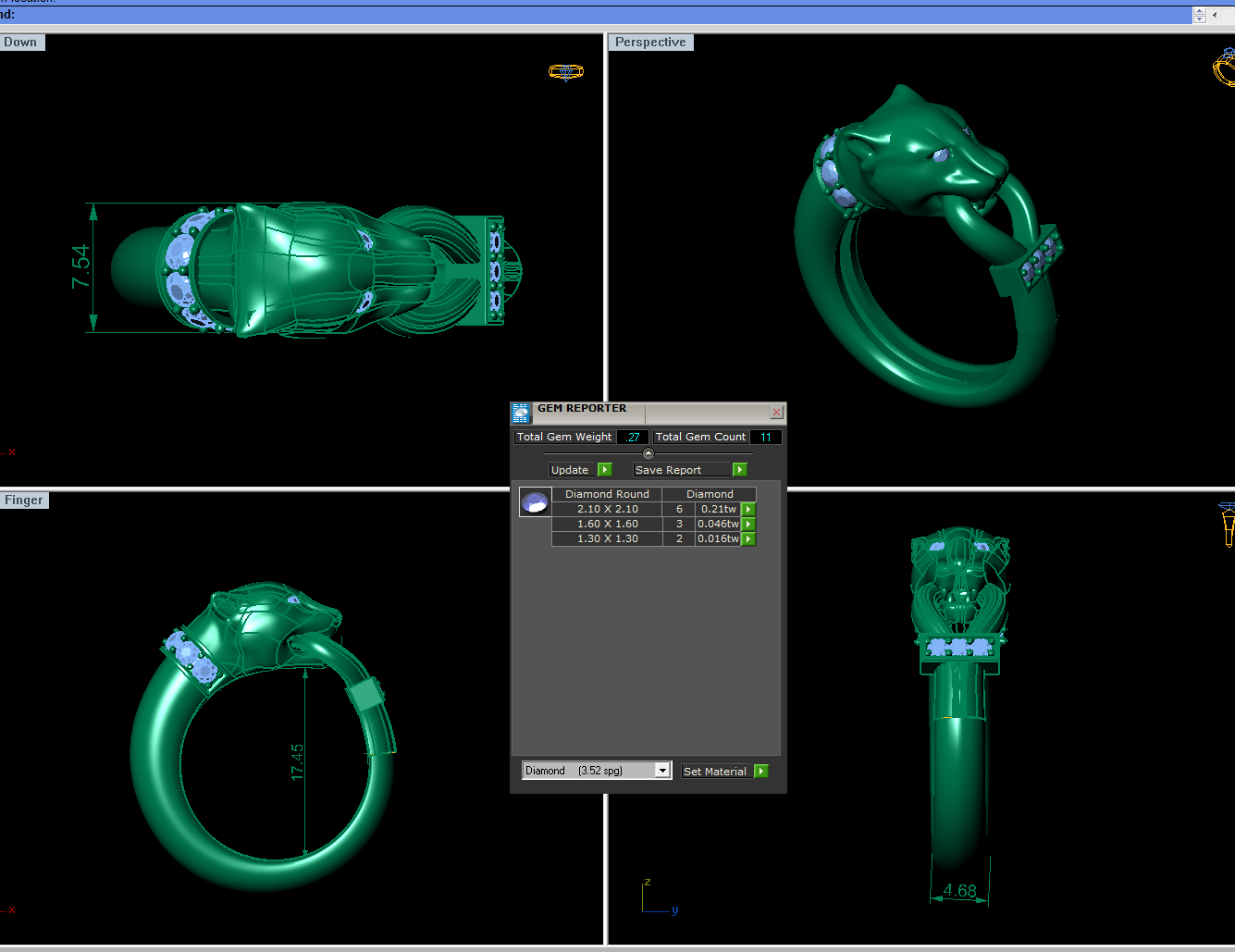Click the 0.21tw weight cell
The image size is (1235, 952).
pos(719,509)
